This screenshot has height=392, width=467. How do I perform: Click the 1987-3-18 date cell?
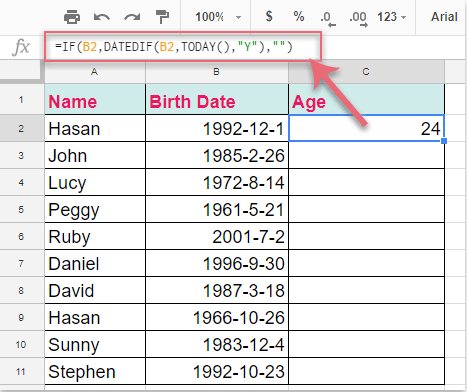click(x=217, y=290)
